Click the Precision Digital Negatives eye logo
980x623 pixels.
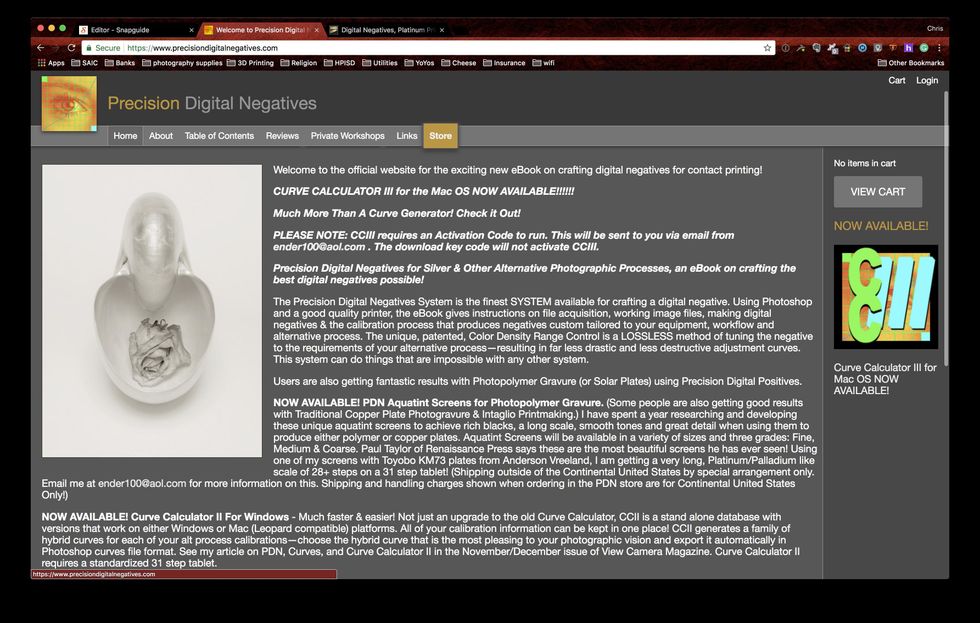(69, 104)
